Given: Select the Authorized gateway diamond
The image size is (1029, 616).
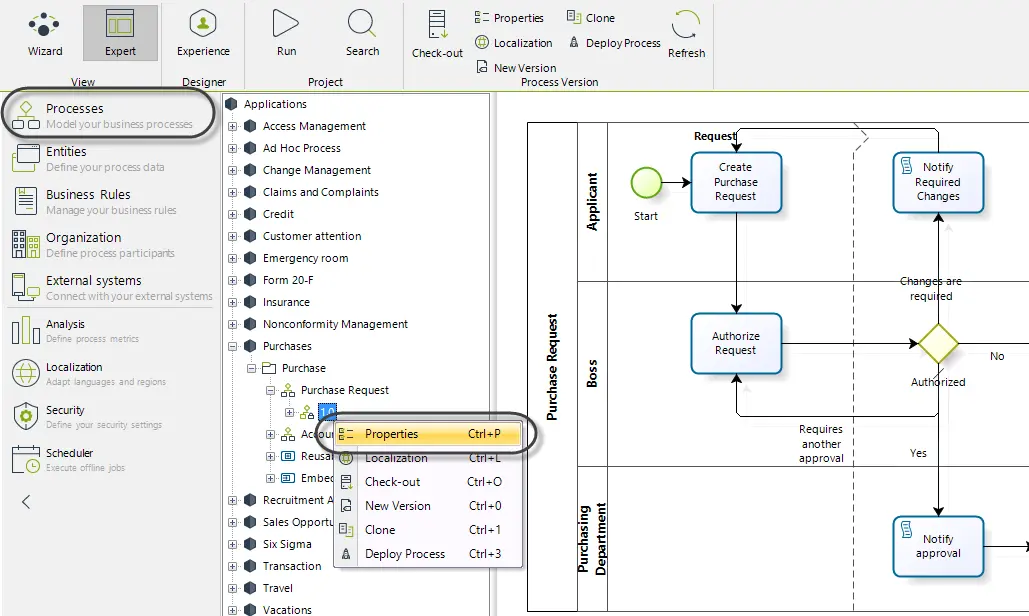Looking at the screenshot, I should point(938,343).
